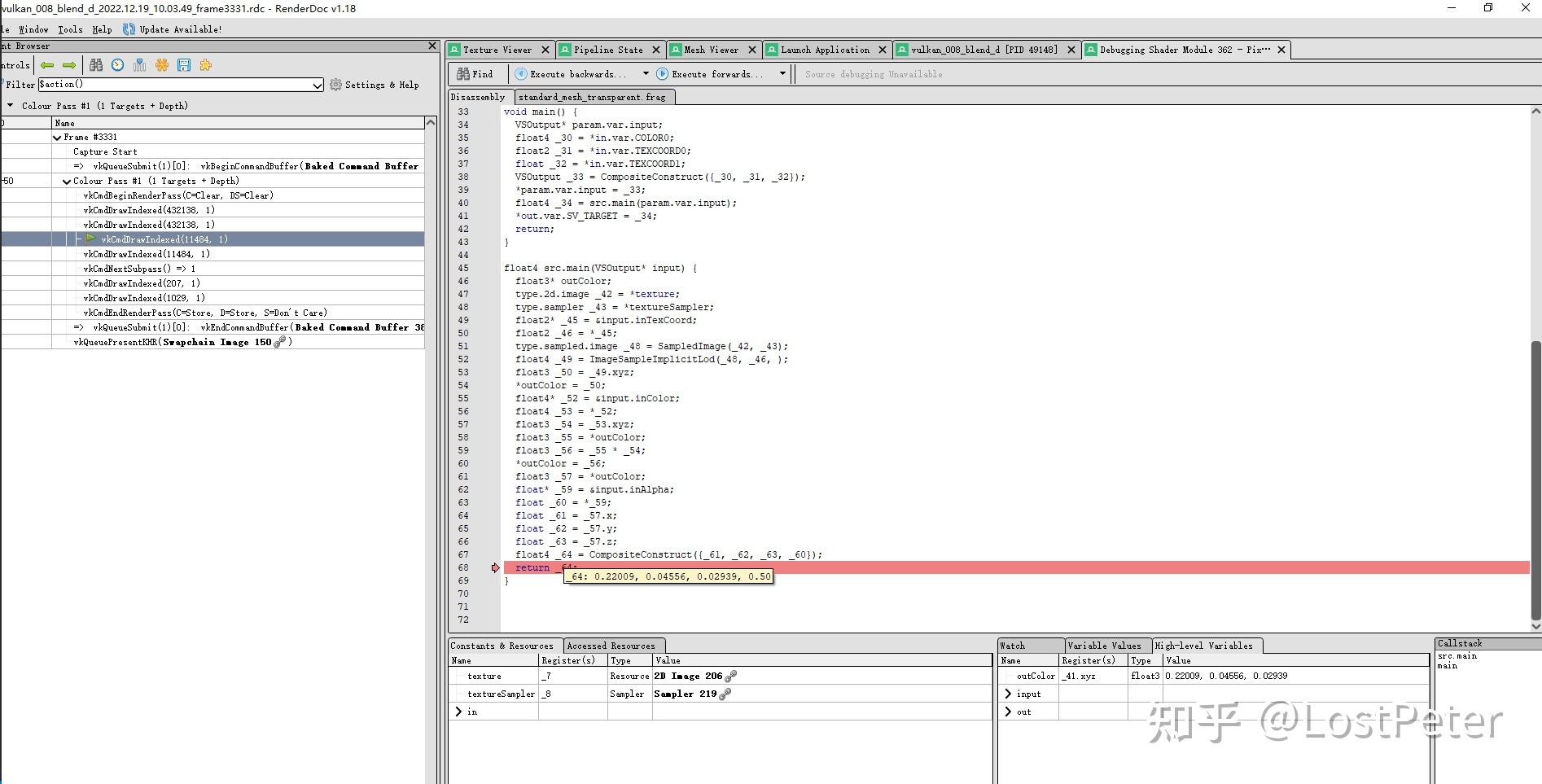The width and height of the screenshot is (1542, 784).
Task: Collapse the Frame #3331 tree node
Action: (x=57, y=138)
